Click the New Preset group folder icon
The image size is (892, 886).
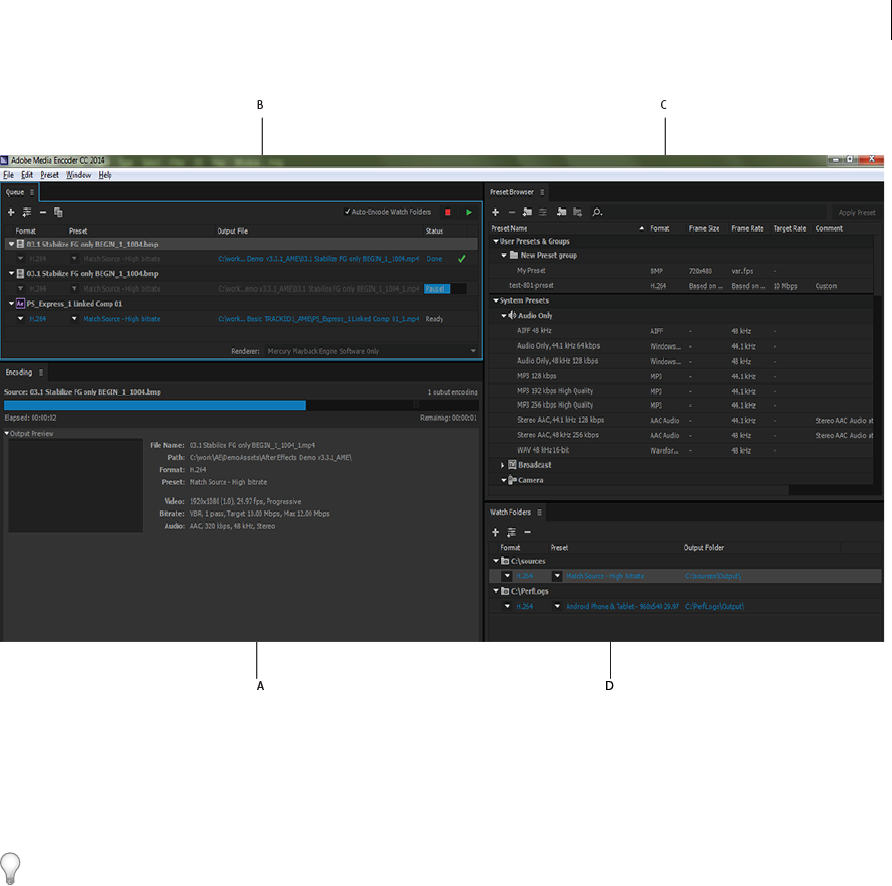coord(514,256)
